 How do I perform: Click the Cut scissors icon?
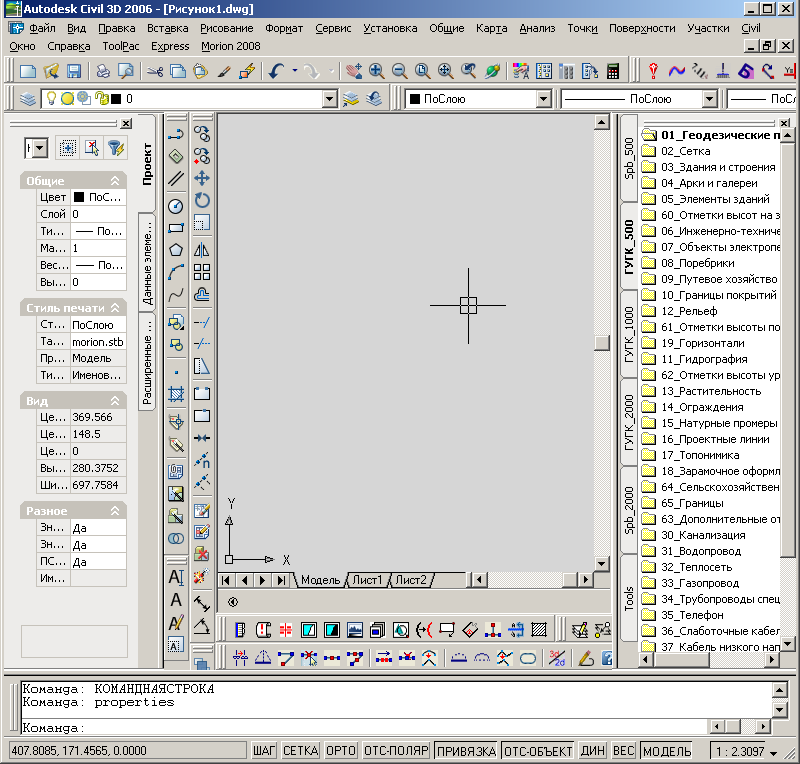(x=155, y=71)
